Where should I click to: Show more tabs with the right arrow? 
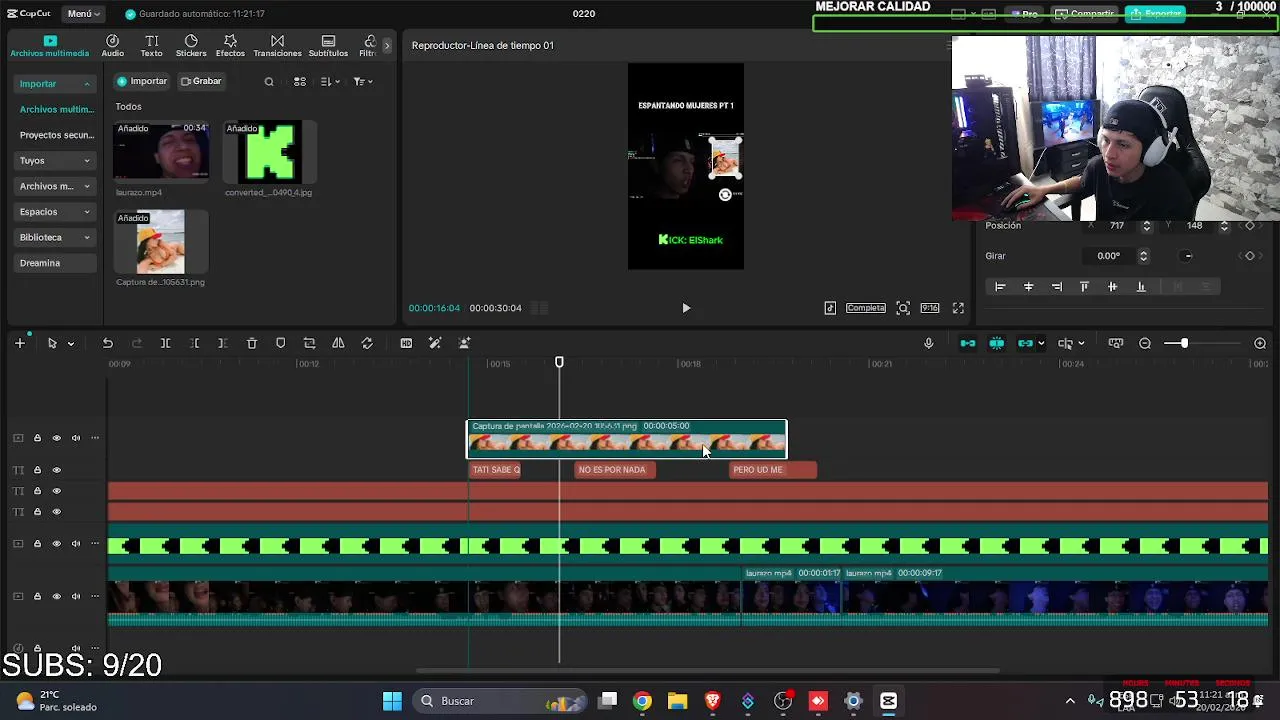pos(387,45)
